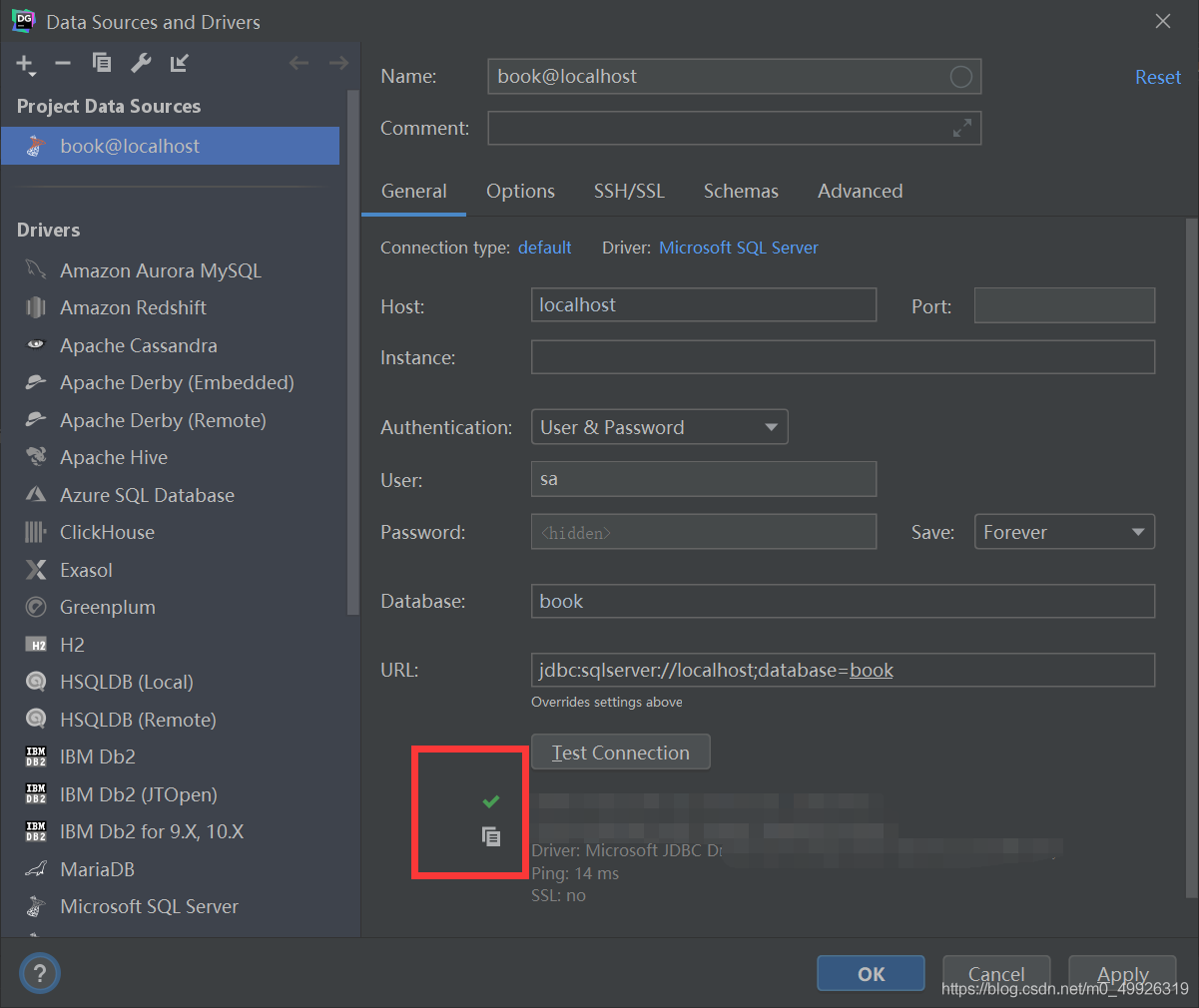Add a new data source with plus icon
1199x1008 pixels.
click(25, 64)
